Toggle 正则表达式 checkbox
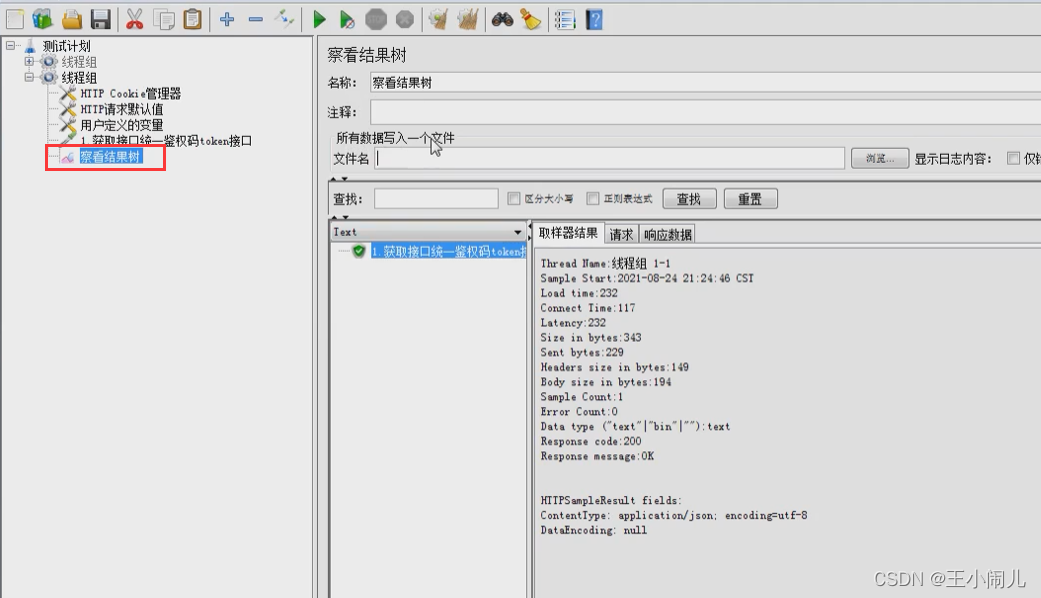The width and height of the screenshot is (1041, 598). [x=593, y=198]
